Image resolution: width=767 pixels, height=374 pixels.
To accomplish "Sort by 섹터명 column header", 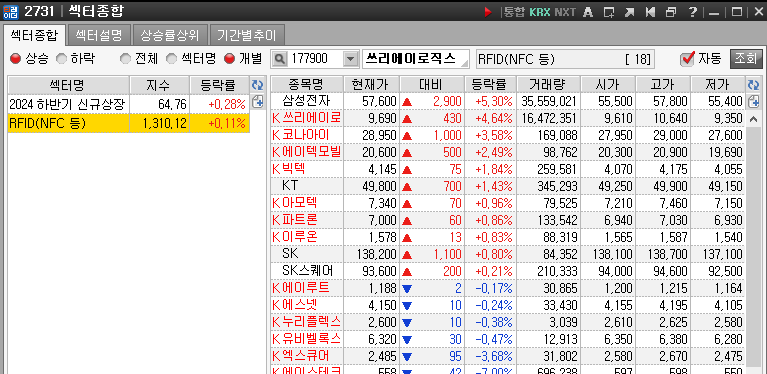I will coord(69,85).
